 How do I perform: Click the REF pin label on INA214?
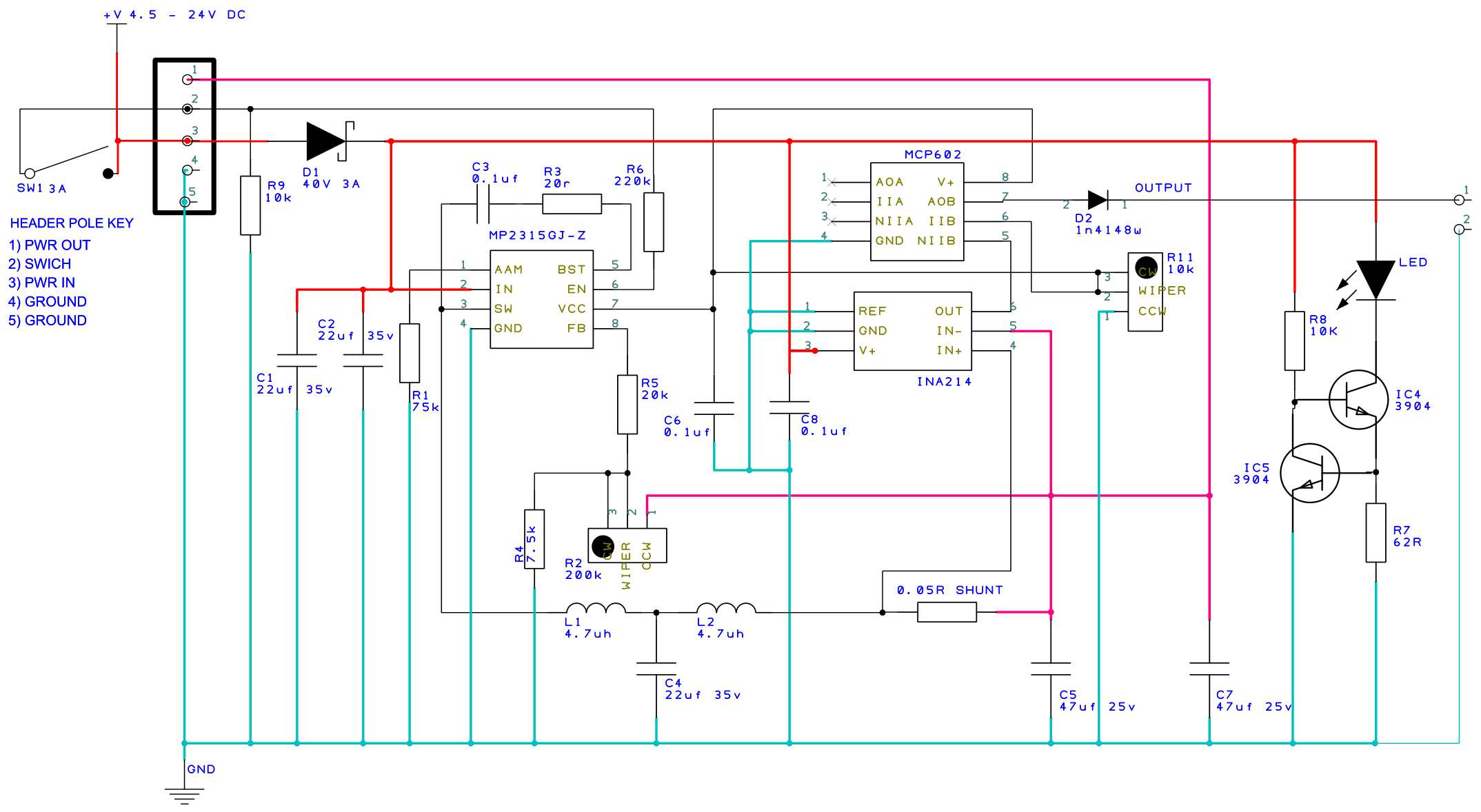coord(872,312)
